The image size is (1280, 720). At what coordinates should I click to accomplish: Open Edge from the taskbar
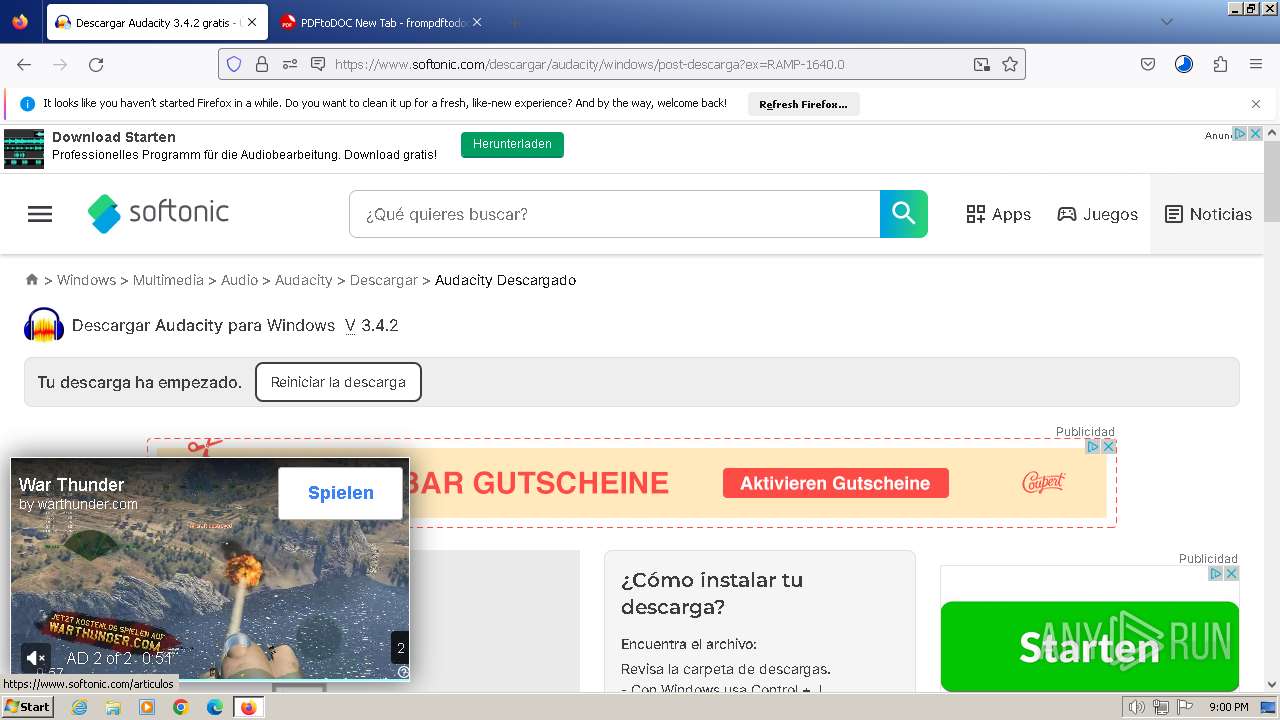214,707
